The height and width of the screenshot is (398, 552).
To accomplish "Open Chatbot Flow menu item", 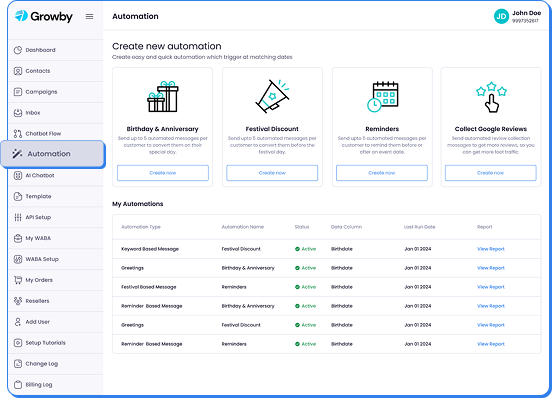I will [56, 134].
